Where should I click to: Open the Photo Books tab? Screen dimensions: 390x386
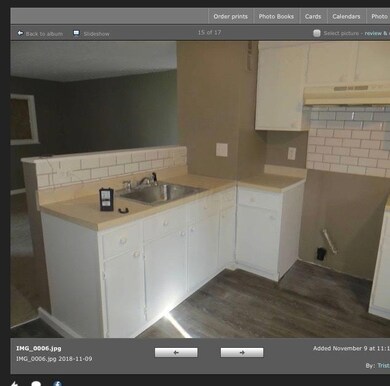pos(276,16)
